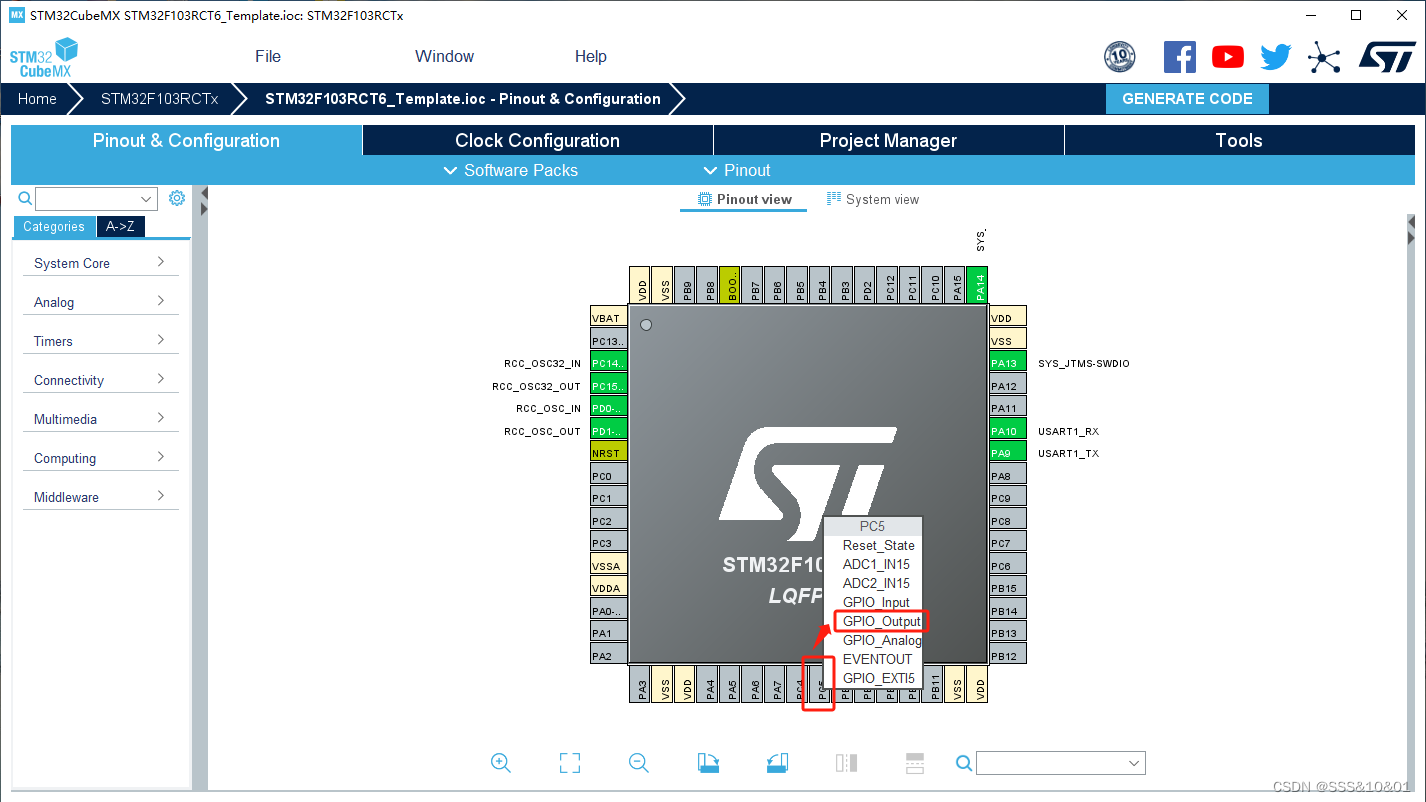Expand the Middleware category
Image resolution: width=1426 pixels, height=802 pixels.
[x=100, y=497]
